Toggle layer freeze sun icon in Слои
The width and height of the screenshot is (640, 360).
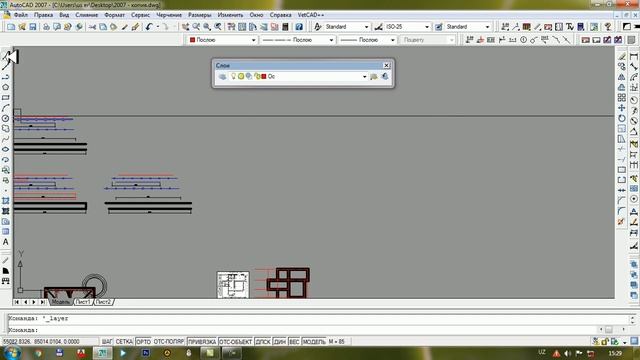click(241, 76)
